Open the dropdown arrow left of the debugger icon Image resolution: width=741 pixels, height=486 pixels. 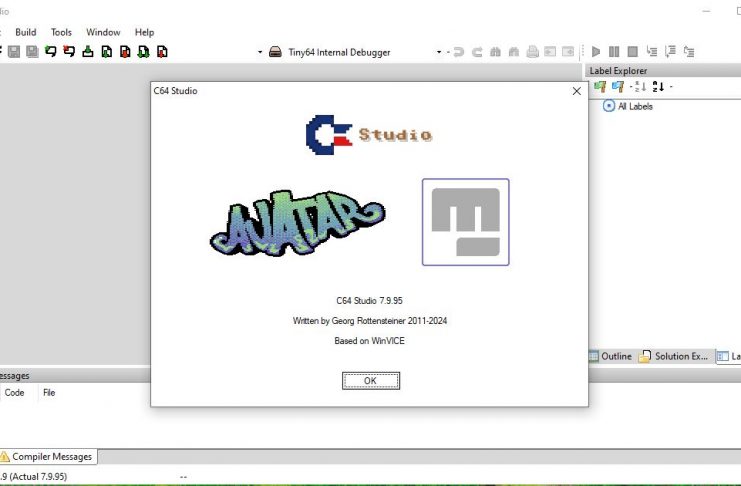click(260, 52)
